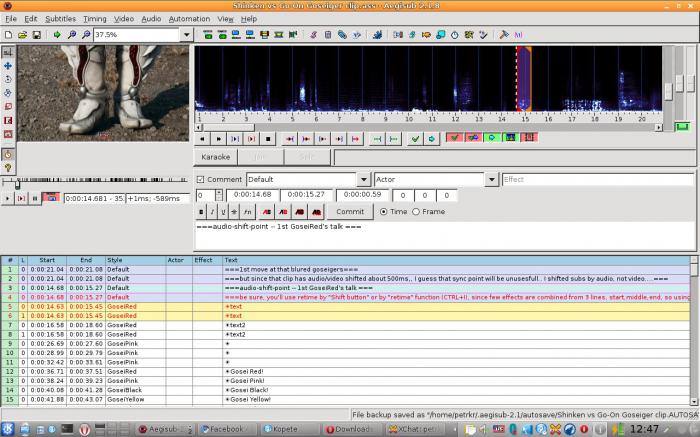Image resolution: width=700 pixels, height=437 pixels.
Task: Click the primary color AB button
Action: pos(267,212)
